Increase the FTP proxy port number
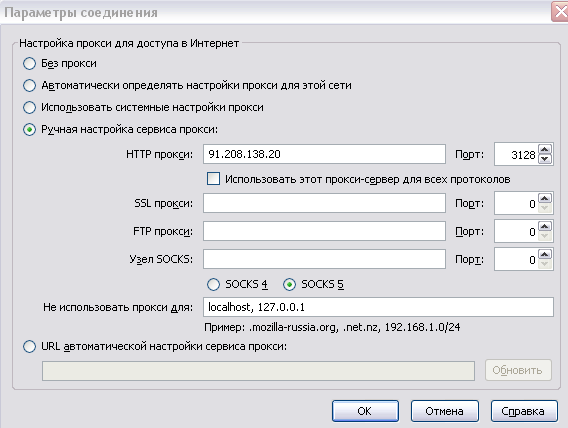Viewport: 568px width, 428px height. (545, 226)
